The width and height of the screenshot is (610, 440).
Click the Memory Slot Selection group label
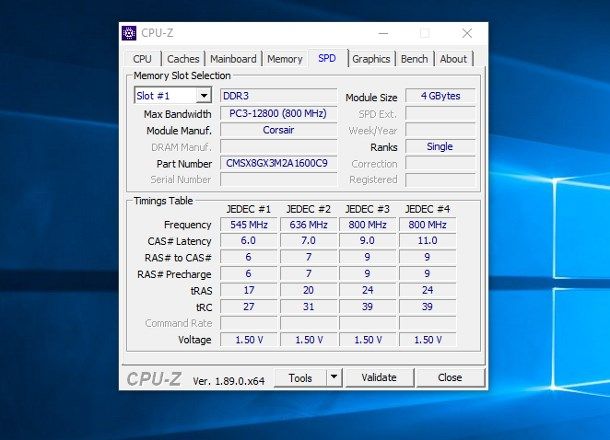pos(182,75)
